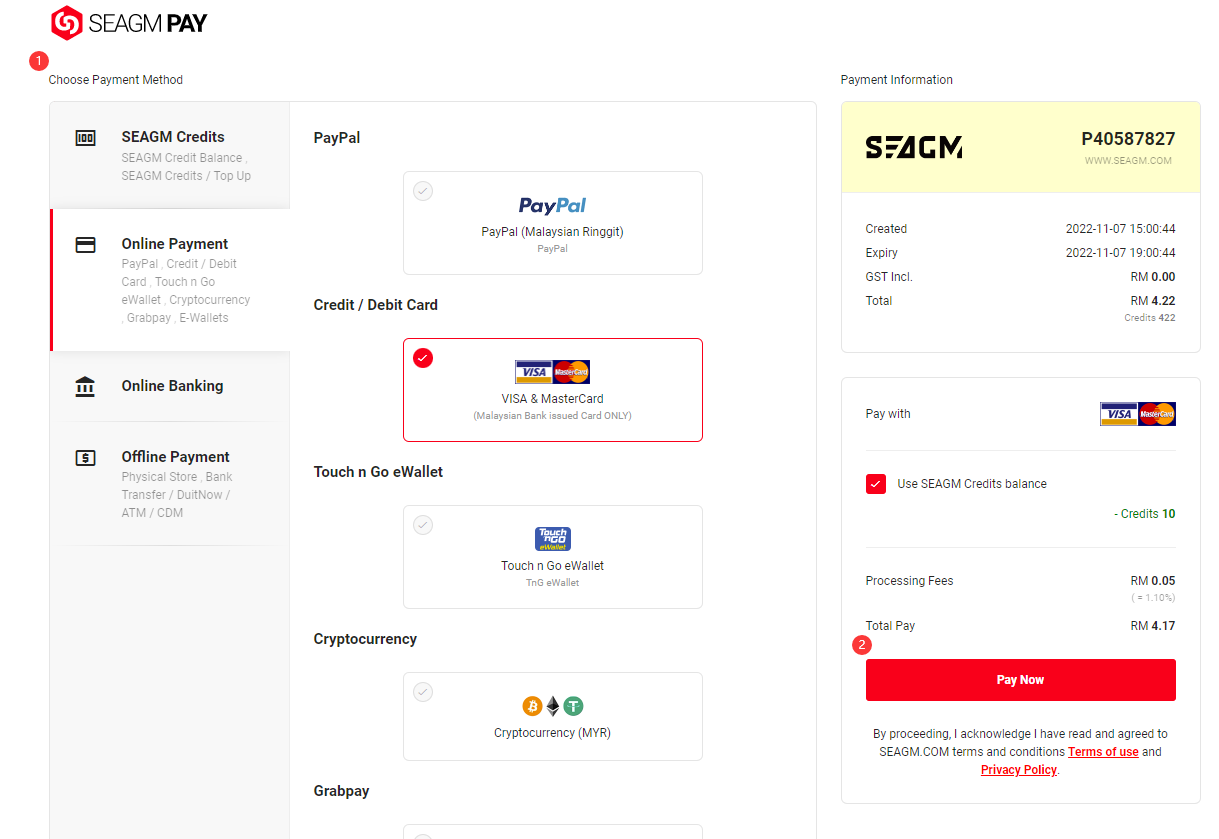Switch to the Offline Payment tab
The image size is (1219, 839).
[x=170, y=484]
